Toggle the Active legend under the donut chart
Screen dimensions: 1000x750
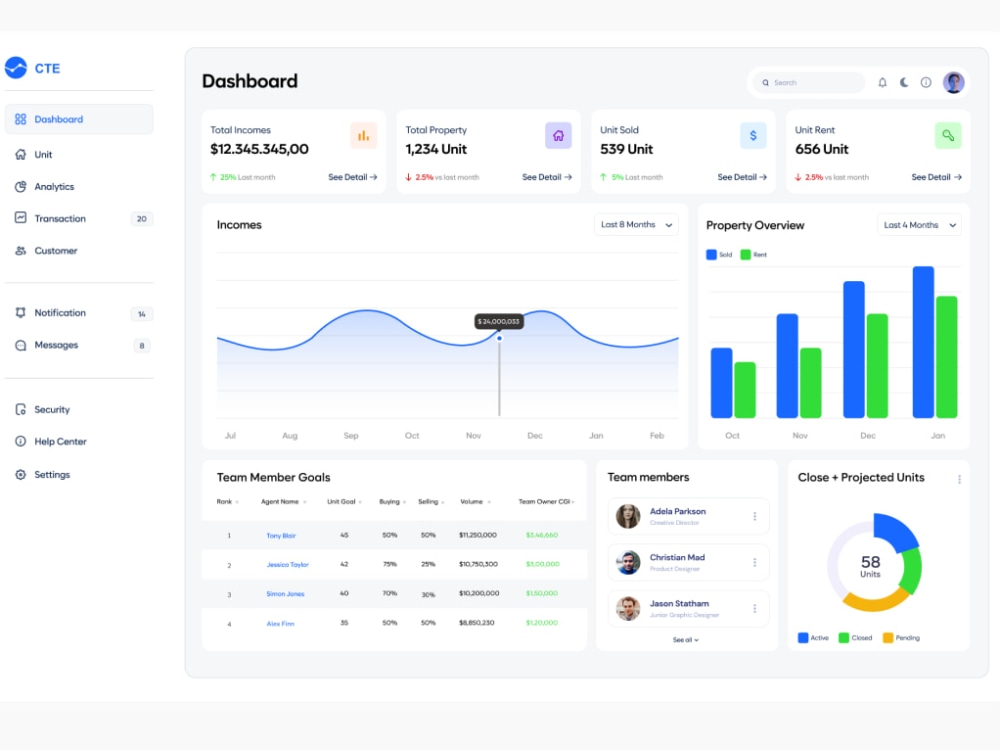(x=814, y=637)
